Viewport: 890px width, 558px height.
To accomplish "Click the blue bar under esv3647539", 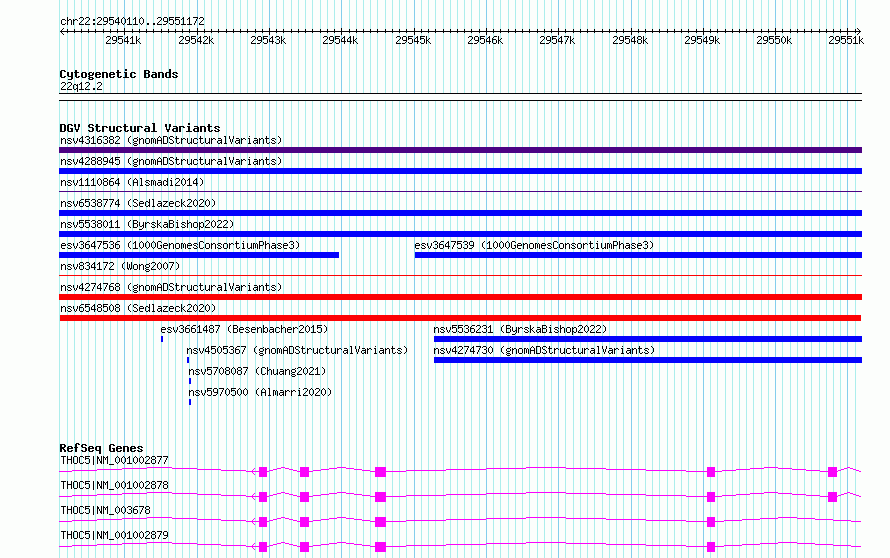I will 639,255.
